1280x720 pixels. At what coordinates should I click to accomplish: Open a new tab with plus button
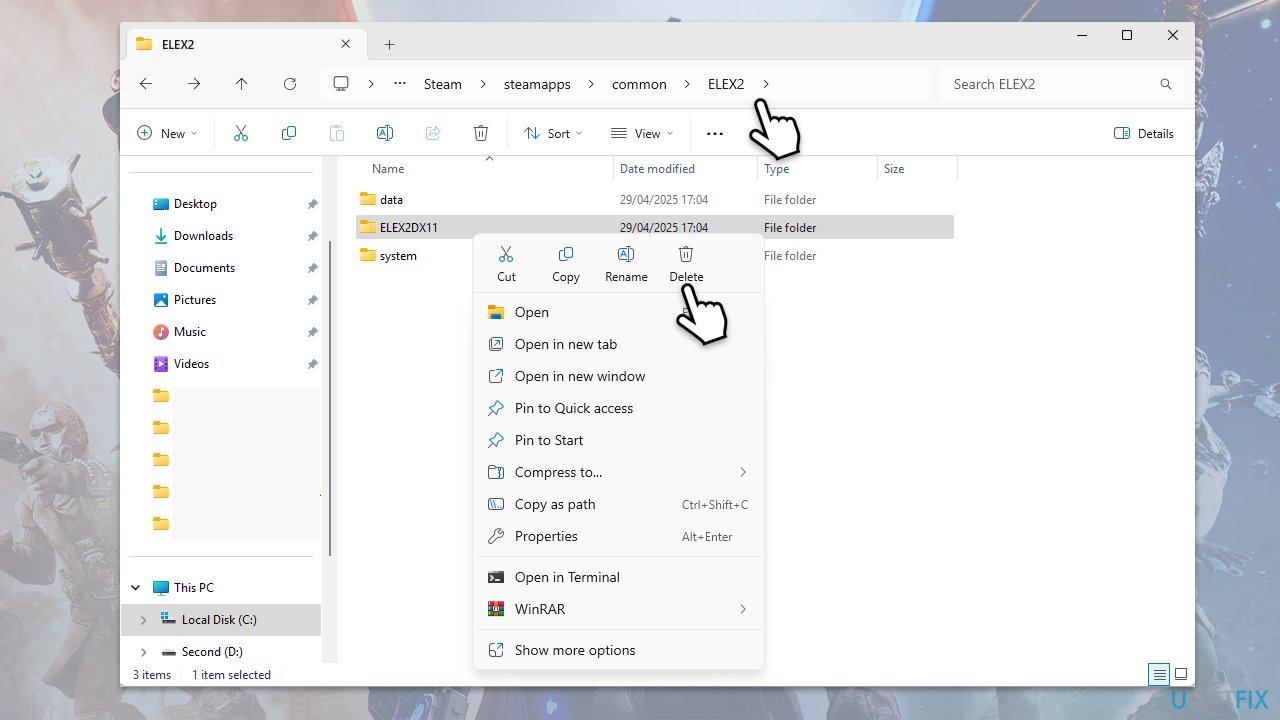[x=390, y=44]
